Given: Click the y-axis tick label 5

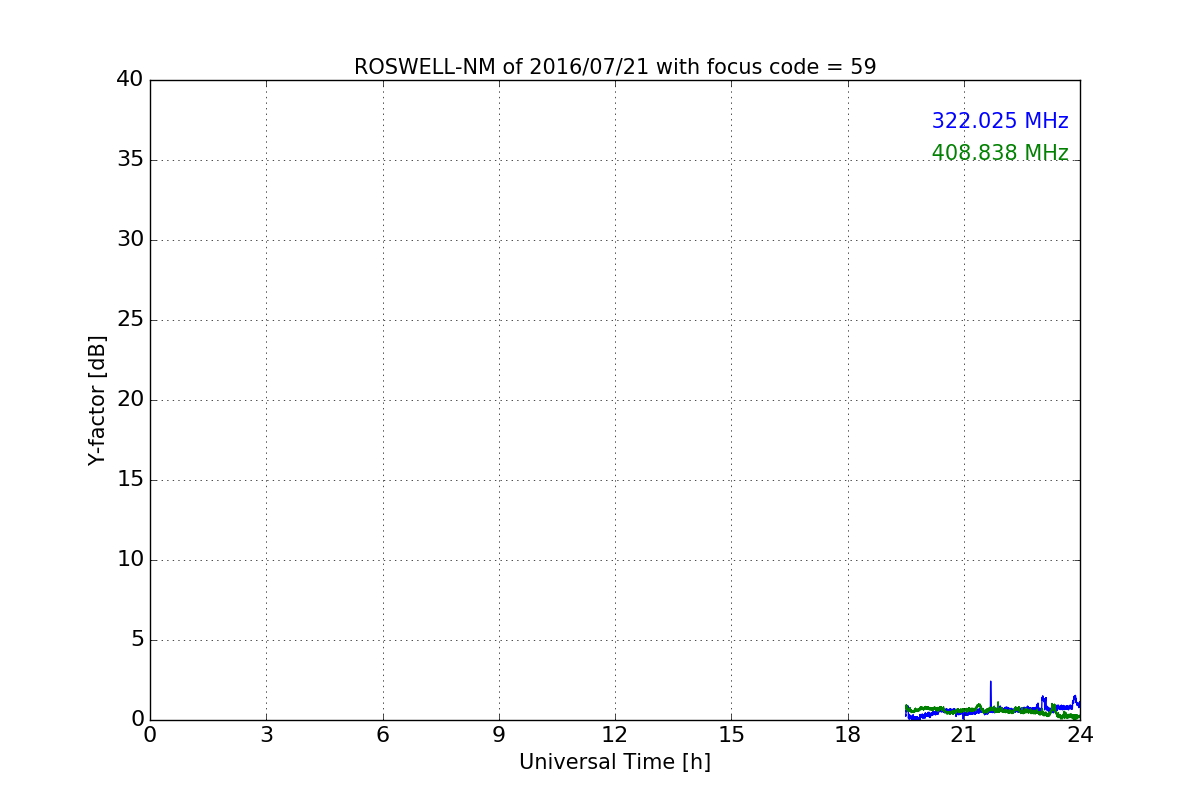Looking at the screenshot, I should [137, 639].
